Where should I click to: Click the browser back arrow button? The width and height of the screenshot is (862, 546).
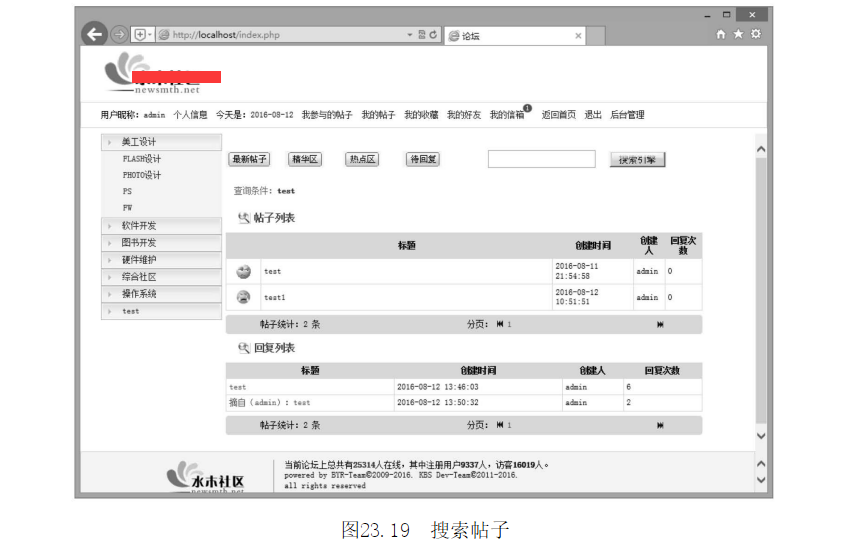pyautogui.click(x=95, y=34)
